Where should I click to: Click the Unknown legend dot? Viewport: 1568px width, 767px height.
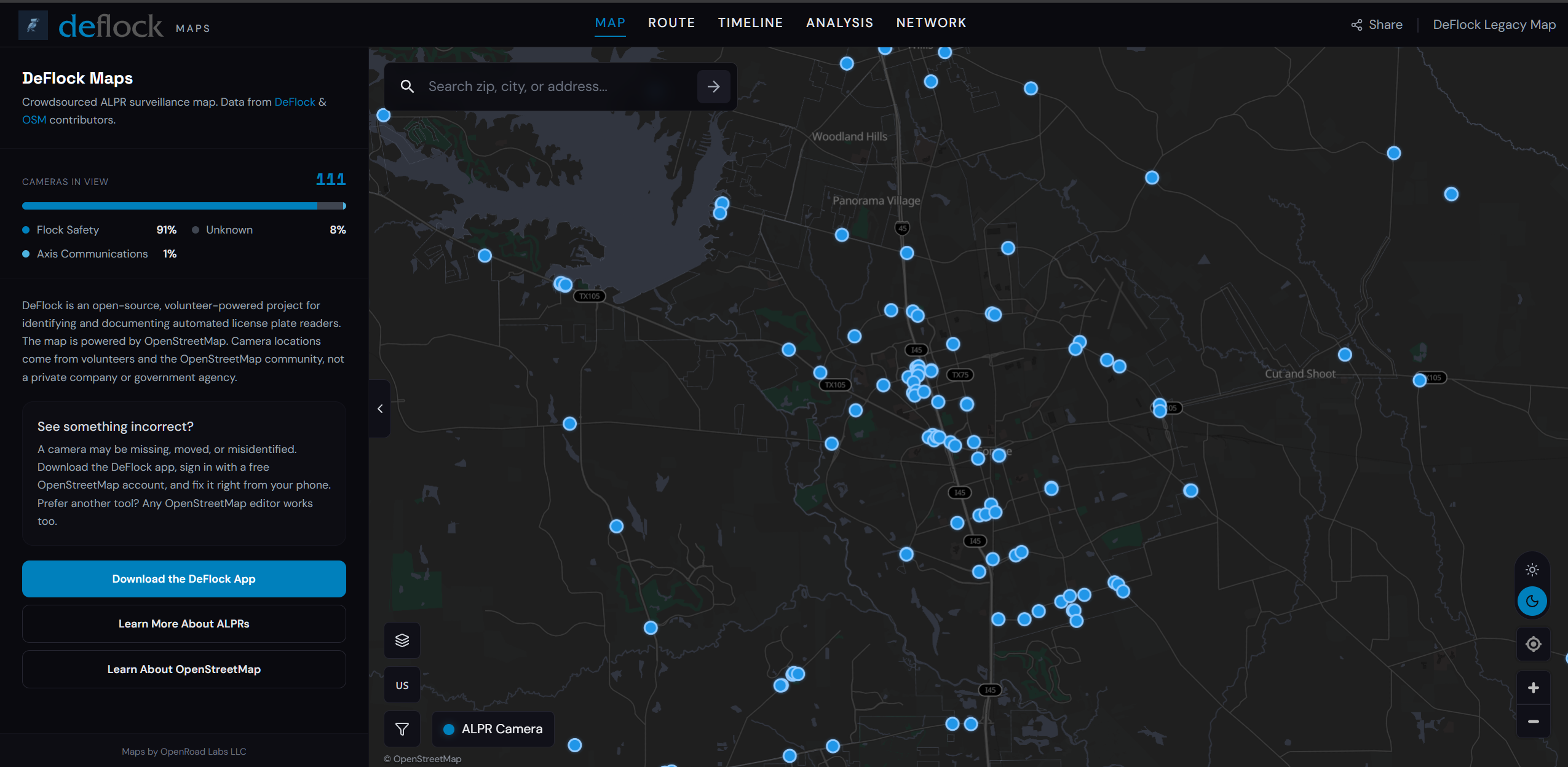[196, 230]
